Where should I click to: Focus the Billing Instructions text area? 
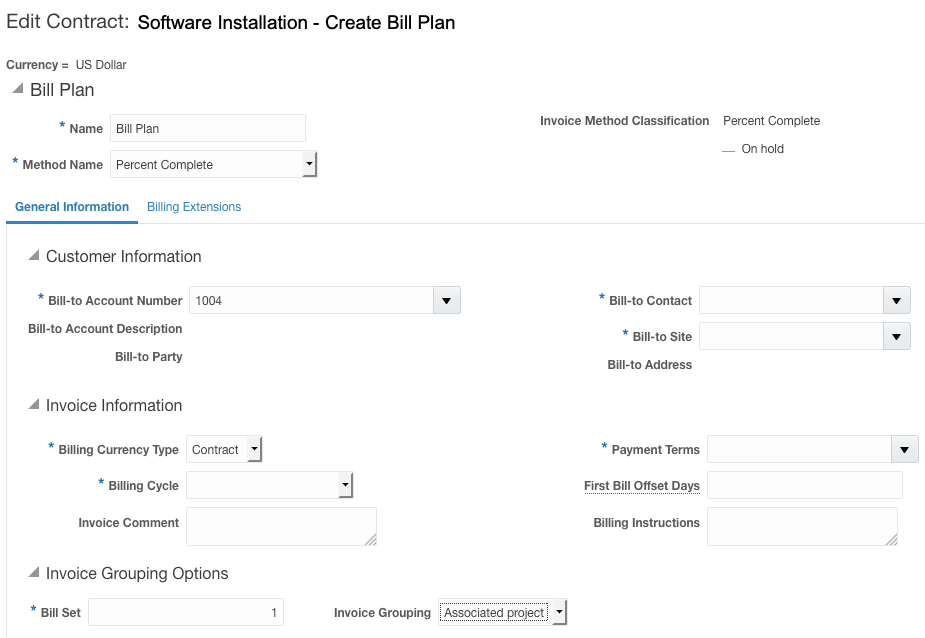[802, 526]
